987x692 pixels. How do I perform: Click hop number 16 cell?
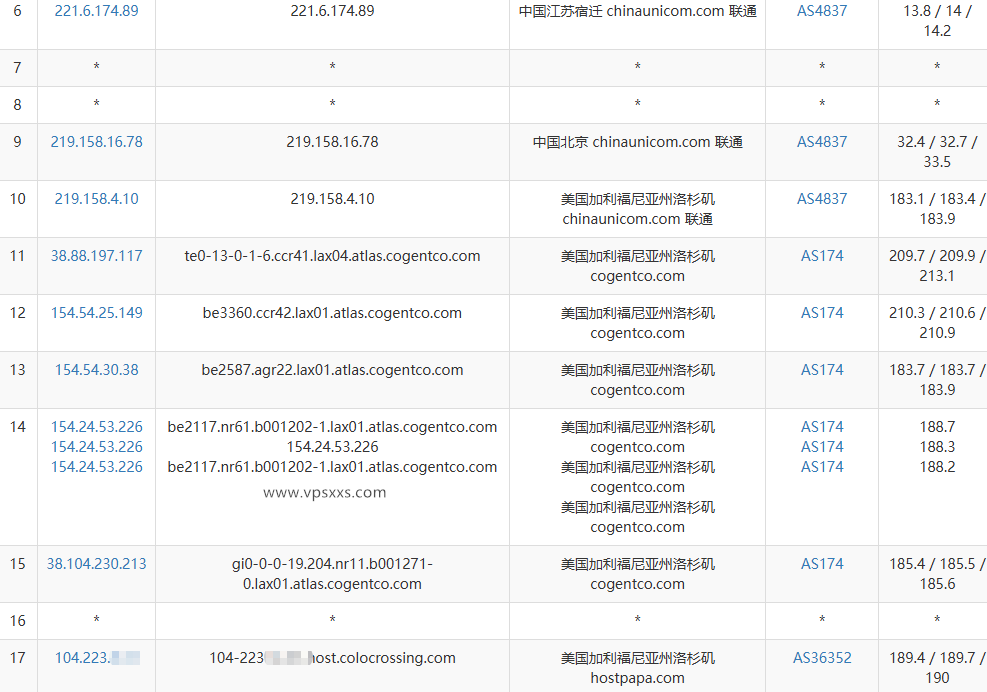[x=18, y=621]
